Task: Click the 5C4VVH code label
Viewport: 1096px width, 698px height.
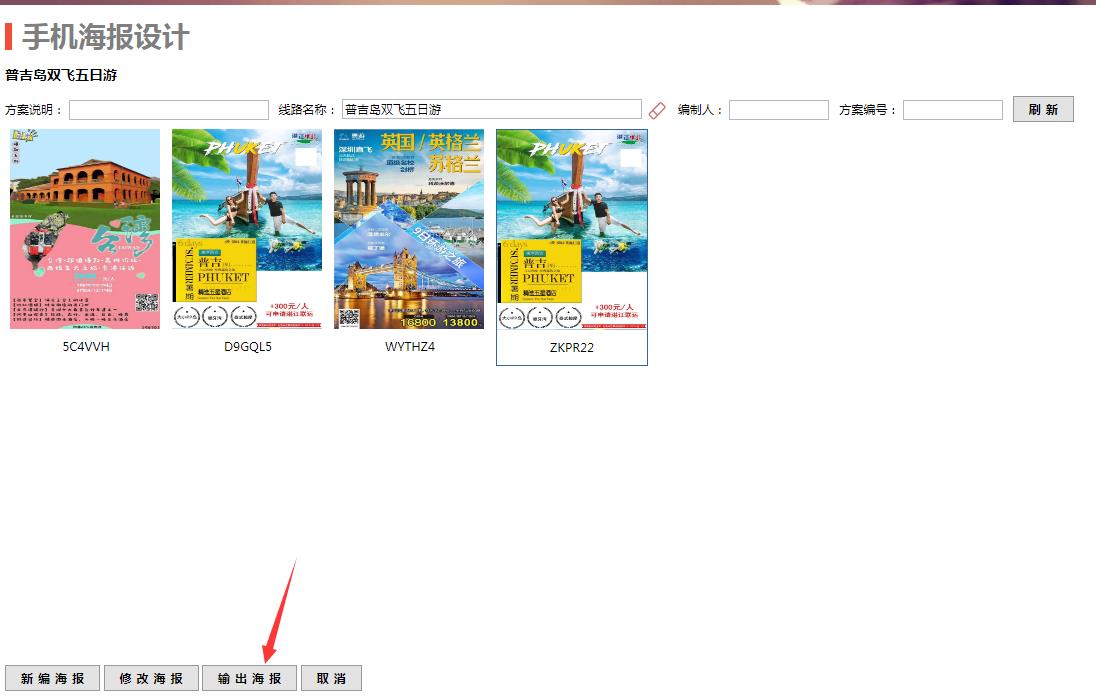Action: click(x=86, y=347)
